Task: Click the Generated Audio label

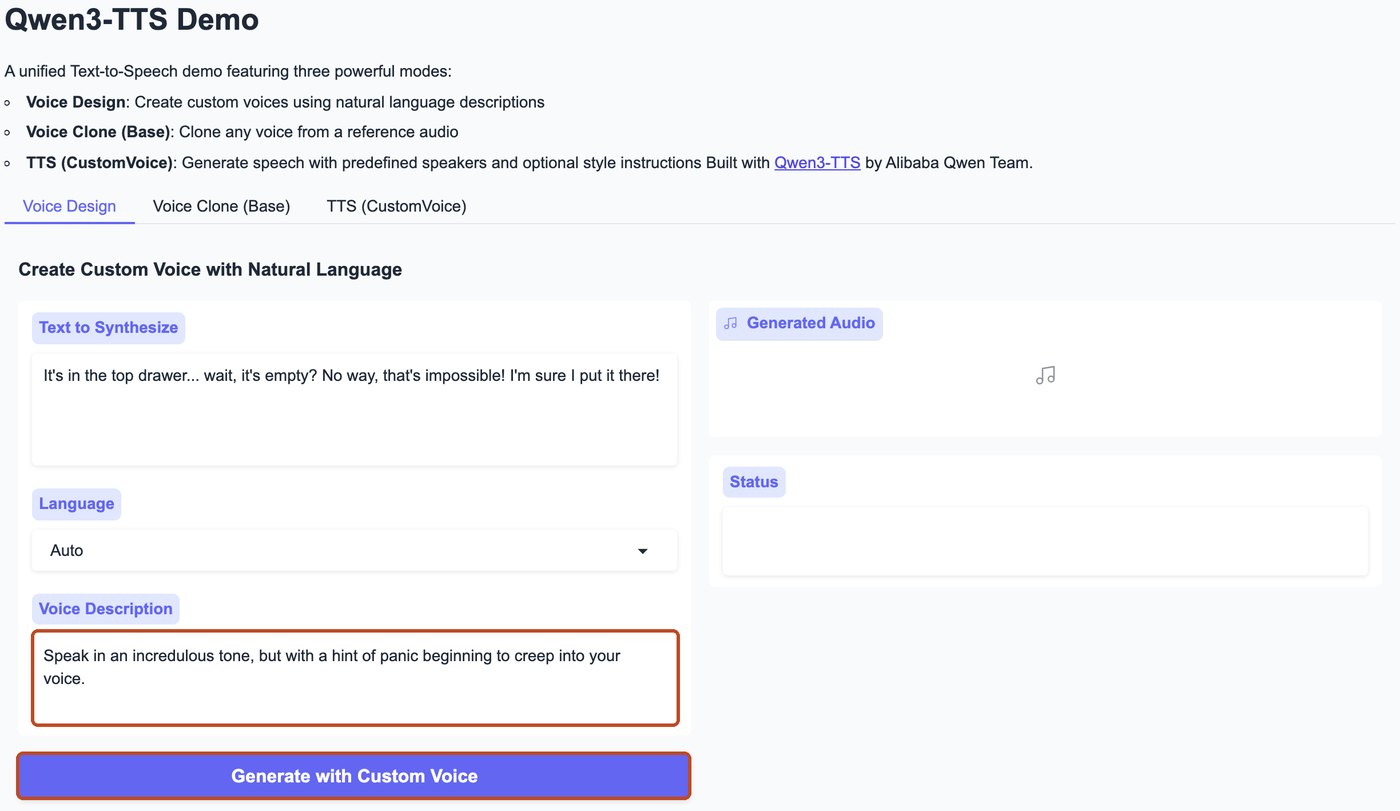Action: (x=811, y=323)
